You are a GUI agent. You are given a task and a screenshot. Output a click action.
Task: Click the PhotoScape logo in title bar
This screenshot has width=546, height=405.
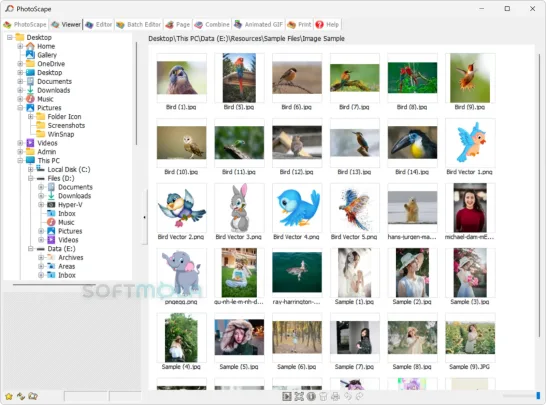9,8
